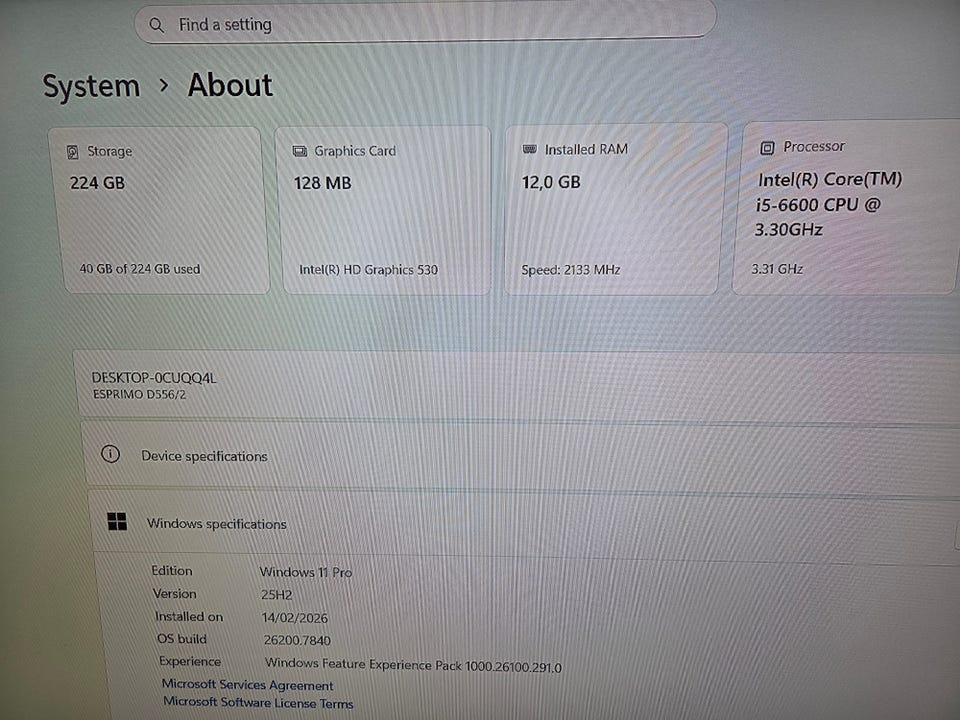Click the breadcrumb chevron between System and About
The height and width of the screenshot is (720, 960).
tap(163, 86)
